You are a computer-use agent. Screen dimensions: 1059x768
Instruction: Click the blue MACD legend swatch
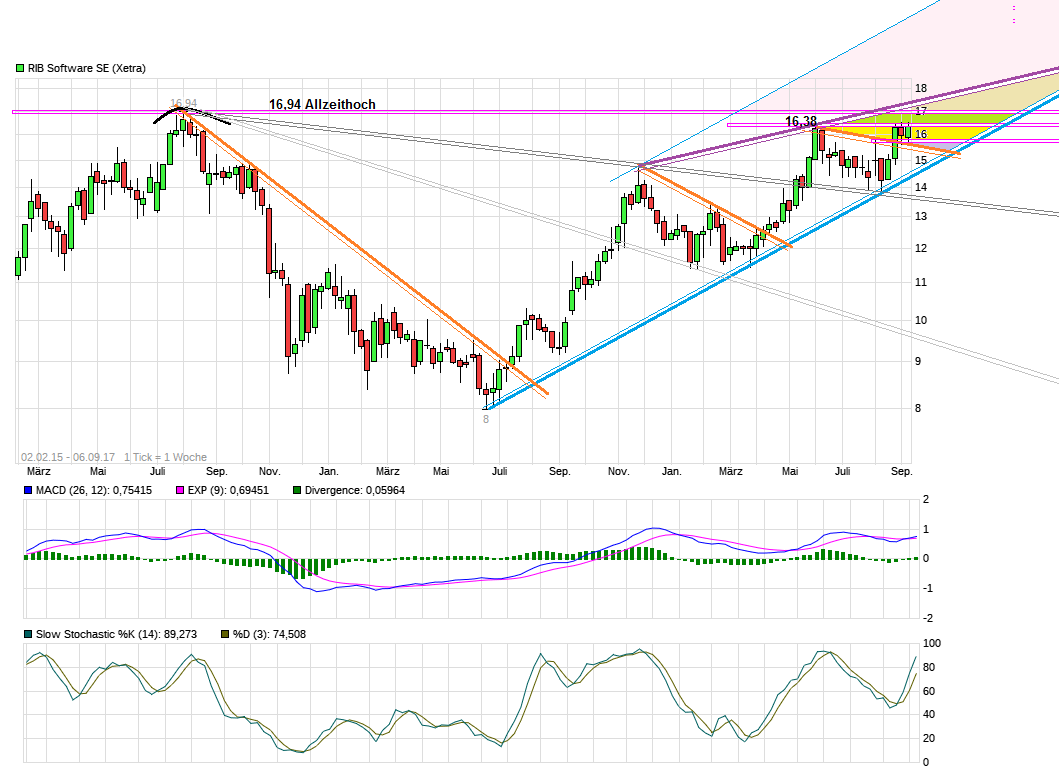(x=28, y=490)
